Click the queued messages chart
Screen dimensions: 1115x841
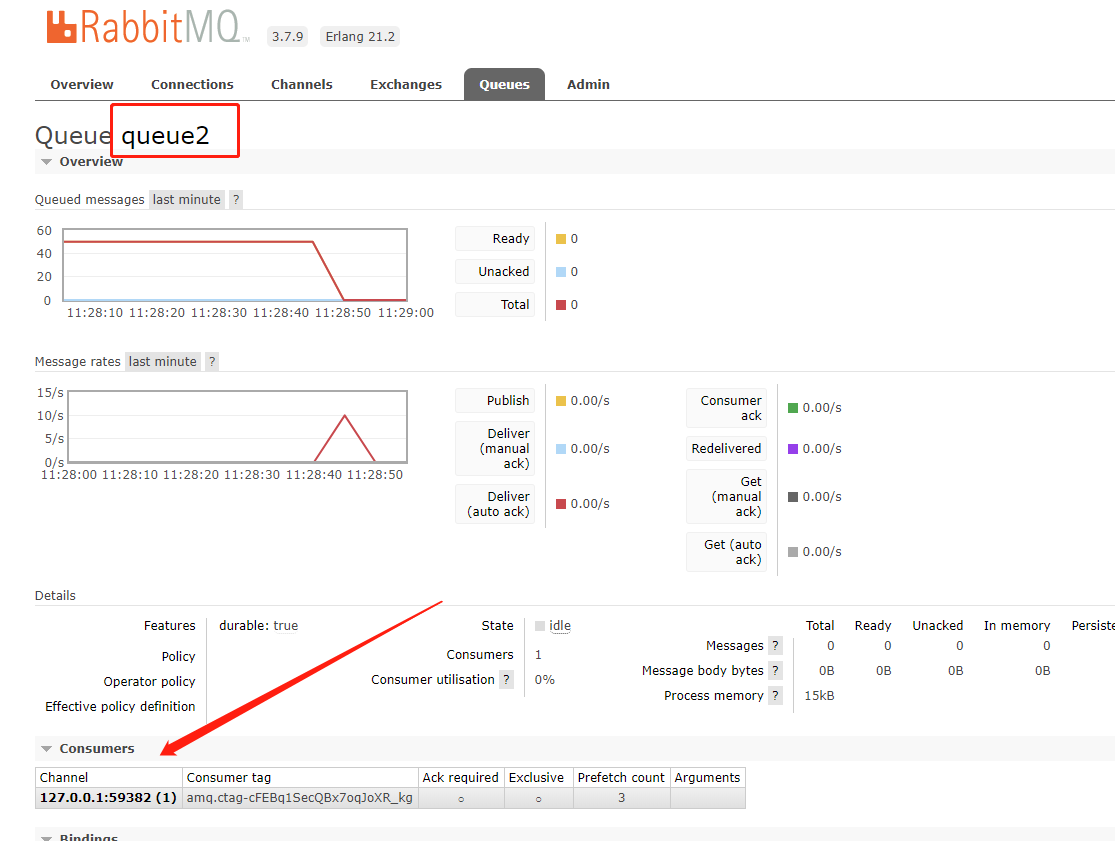pyautogui.click(x=235, y=265)
